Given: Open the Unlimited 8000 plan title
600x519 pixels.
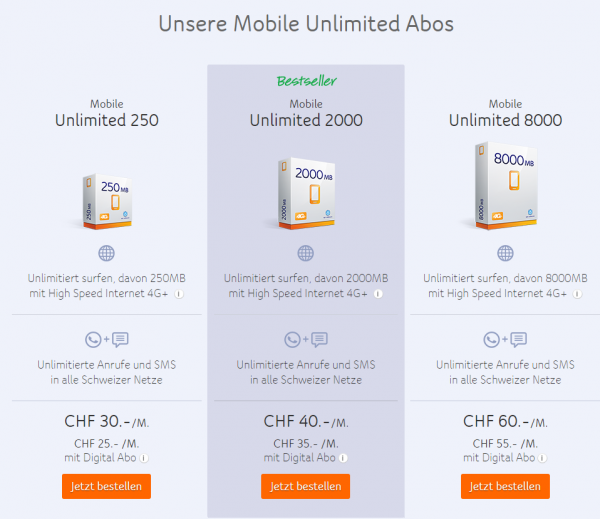Looking at the screenshot, I should coord(505,120).
